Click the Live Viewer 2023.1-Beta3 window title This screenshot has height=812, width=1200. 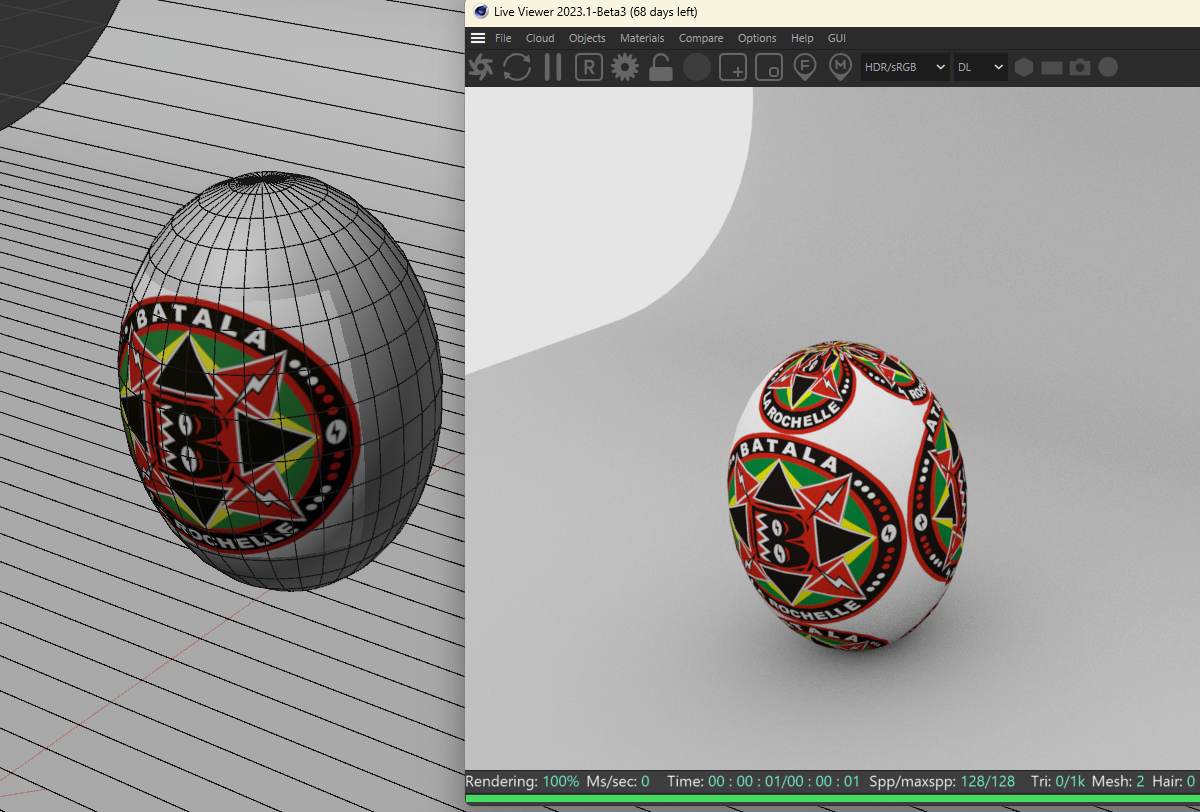[596, 12]
